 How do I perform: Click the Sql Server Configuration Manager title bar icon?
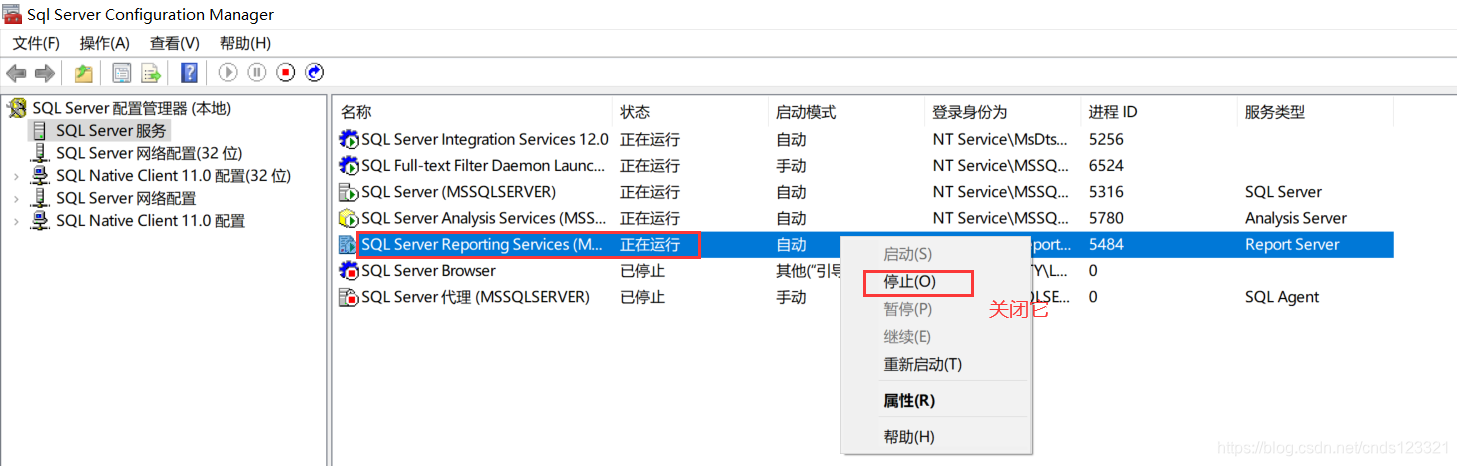[13, 14]
